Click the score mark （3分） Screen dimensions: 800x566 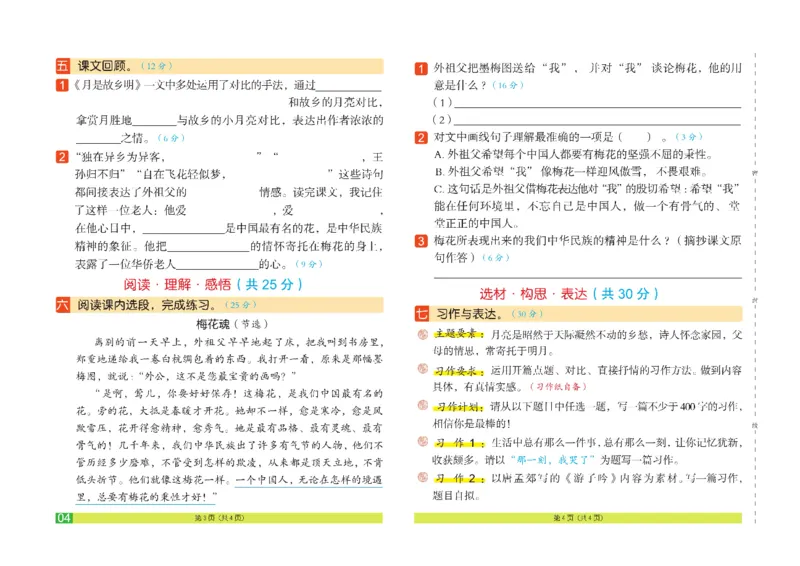click(689, 137)
